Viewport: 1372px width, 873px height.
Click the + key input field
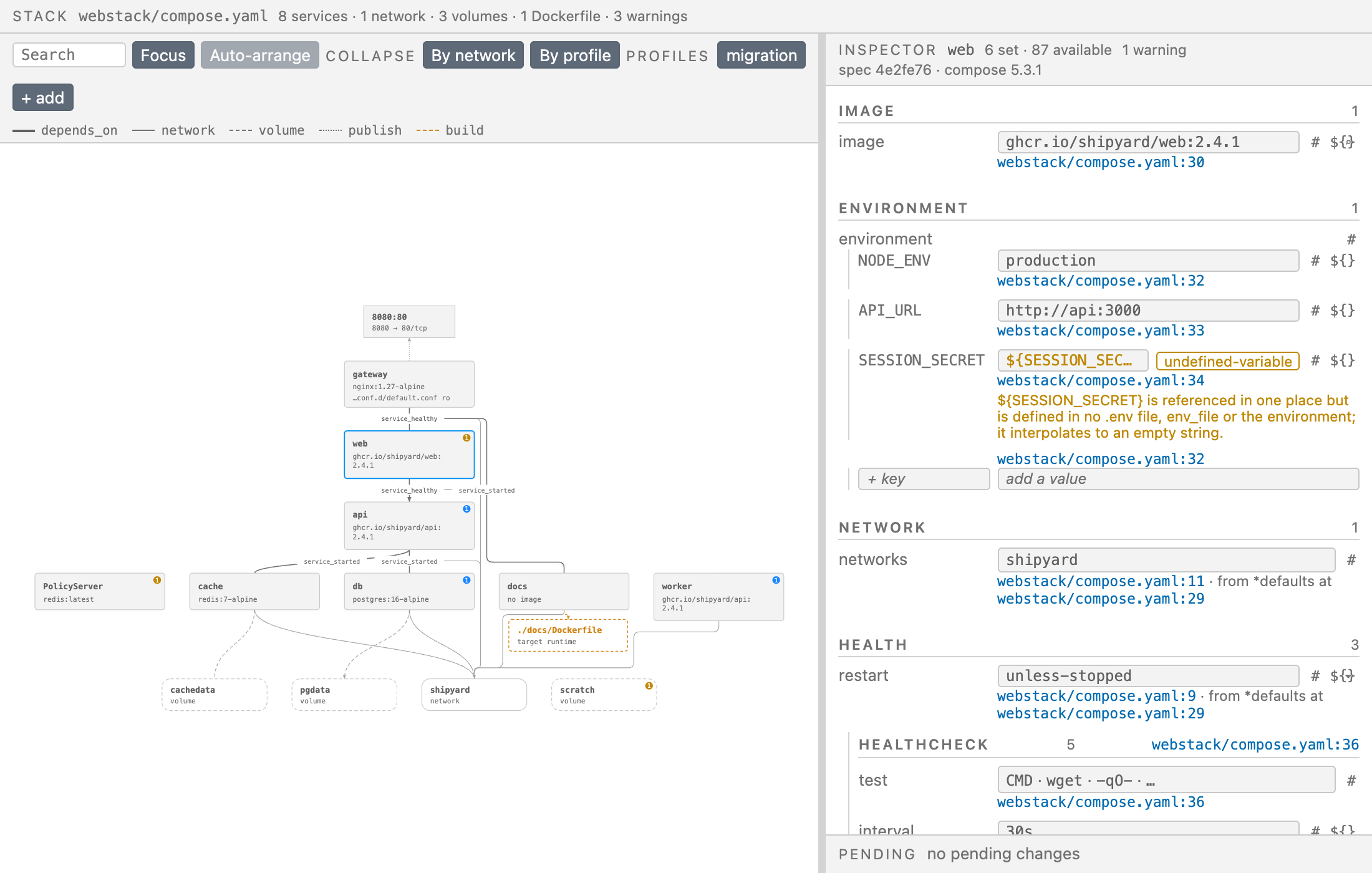pyautogui.click(x=924, y=479)
